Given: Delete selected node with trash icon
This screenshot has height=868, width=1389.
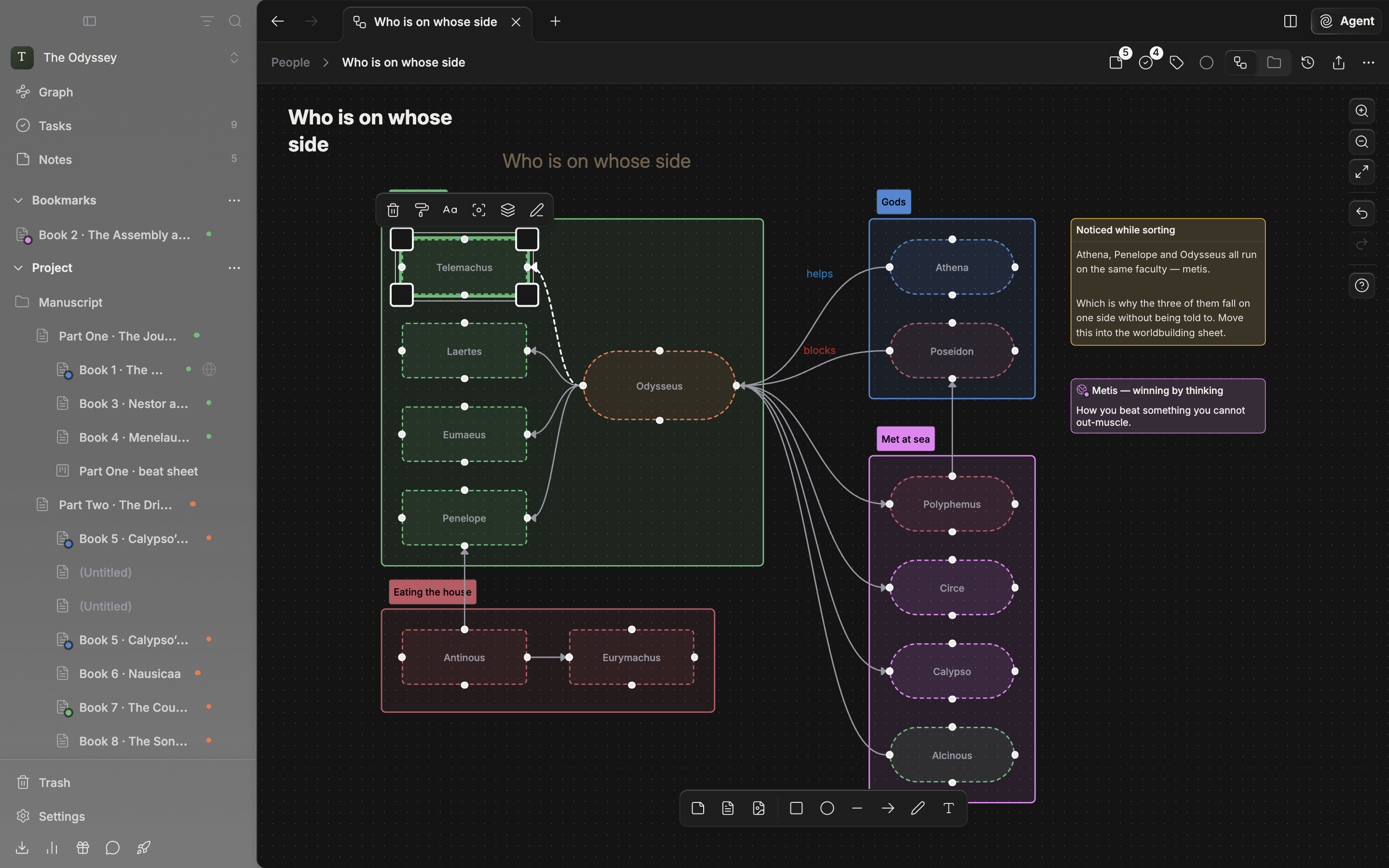Looking at the screenshot, I should pos(393,210).
